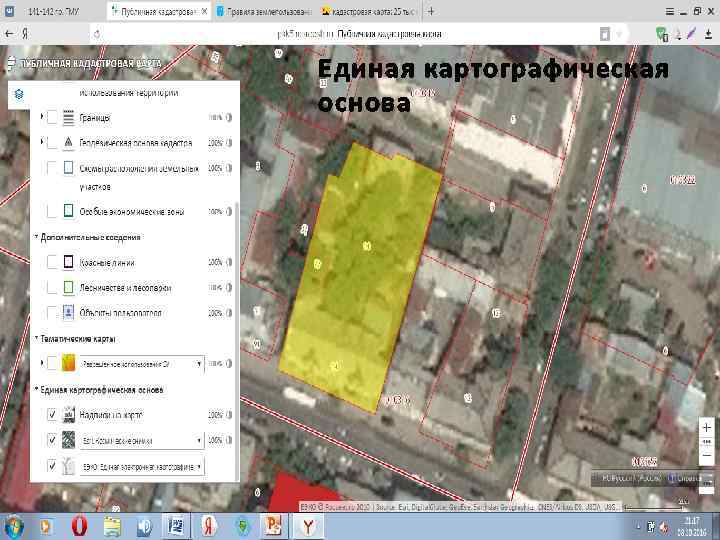The width and height of the screenshot is (720, 540).
Task: Uncheck the ЕЭКО basemap checkbox
Action: pyautogui.click(x=52, y=466)
